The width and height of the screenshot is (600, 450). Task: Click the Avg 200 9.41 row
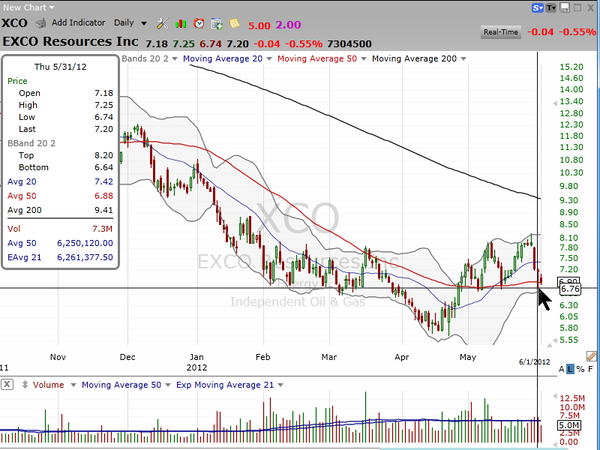(x=60, y=210)
